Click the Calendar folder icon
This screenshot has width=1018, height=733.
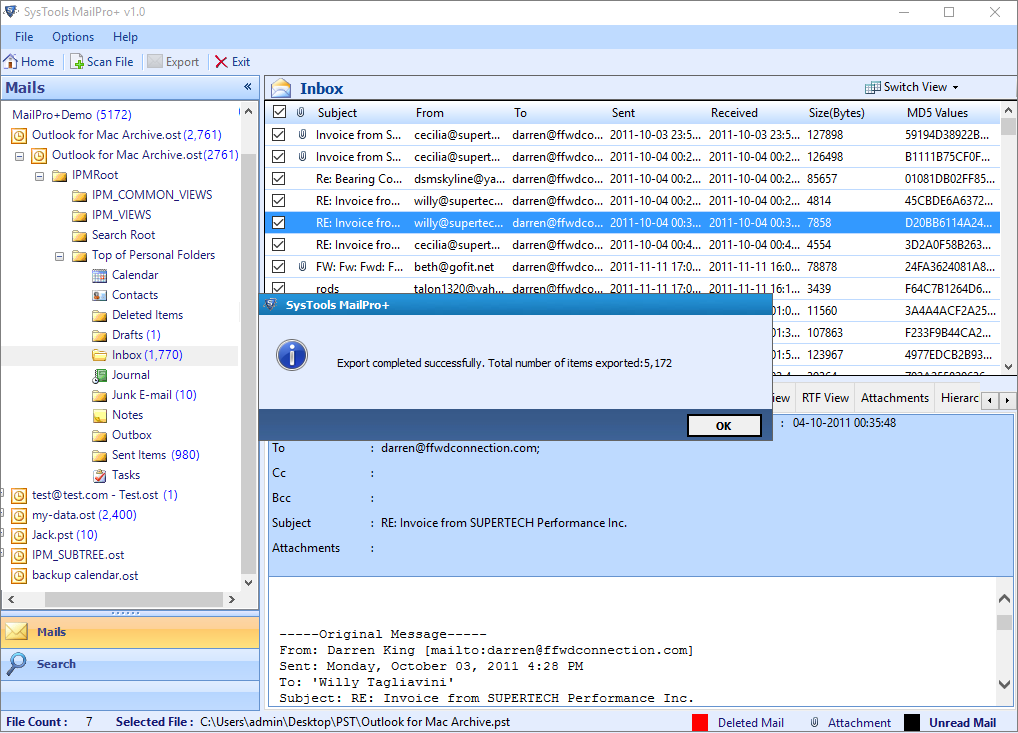[99, 275]
